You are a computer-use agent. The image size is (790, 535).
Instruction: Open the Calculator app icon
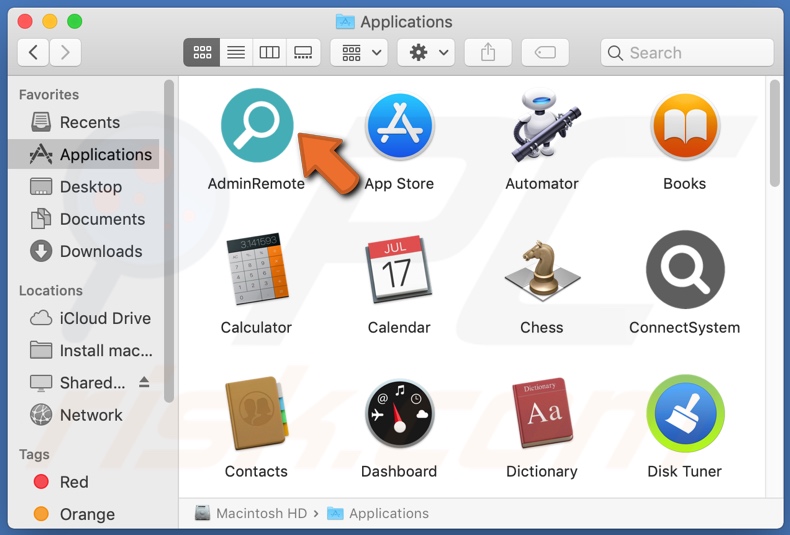pos(257,270)
